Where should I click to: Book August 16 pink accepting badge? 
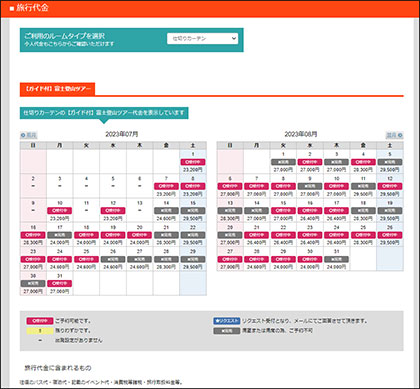click(x=310, y=211)
